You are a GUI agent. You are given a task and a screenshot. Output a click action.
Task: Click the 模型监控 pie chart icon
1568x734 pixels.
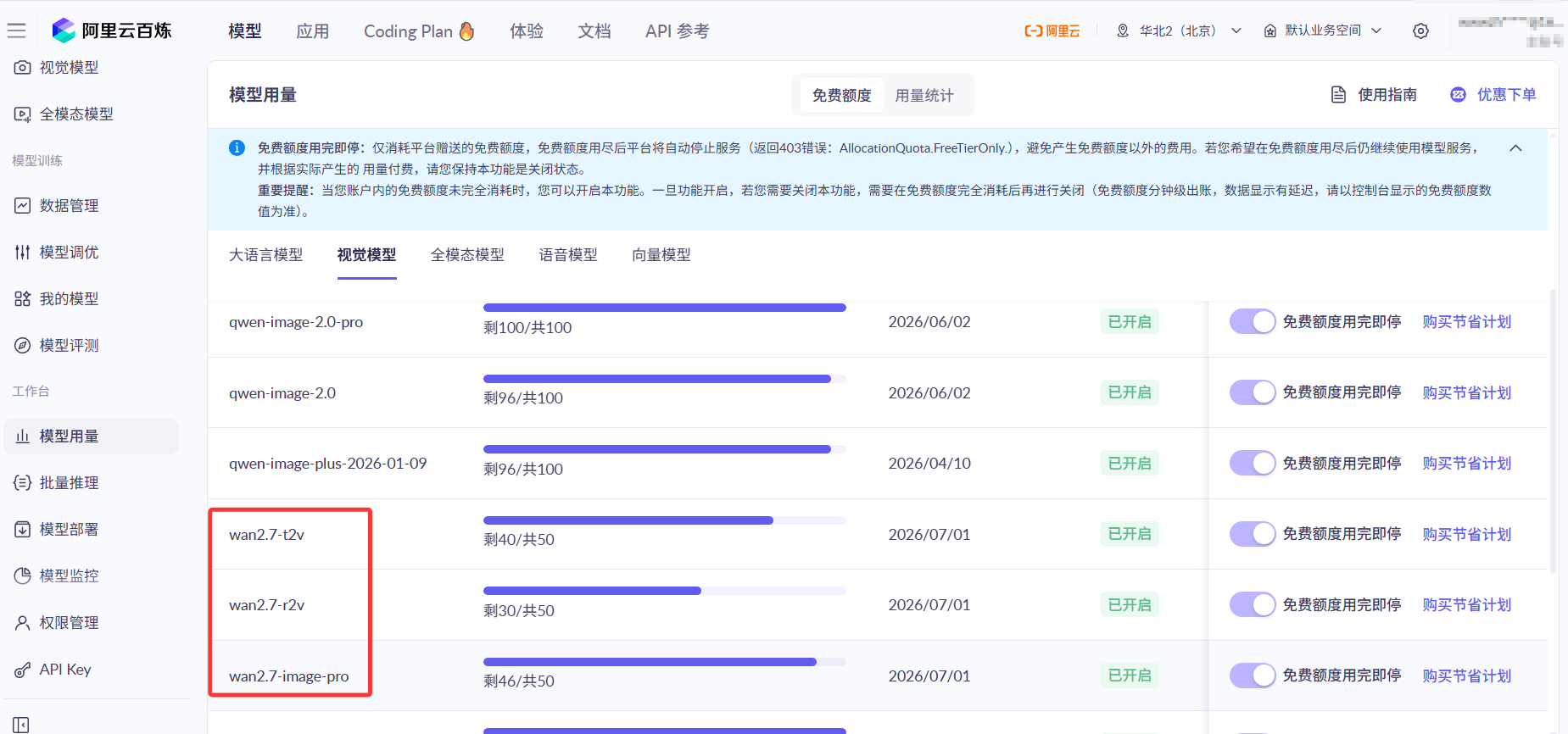pos(23,576)
